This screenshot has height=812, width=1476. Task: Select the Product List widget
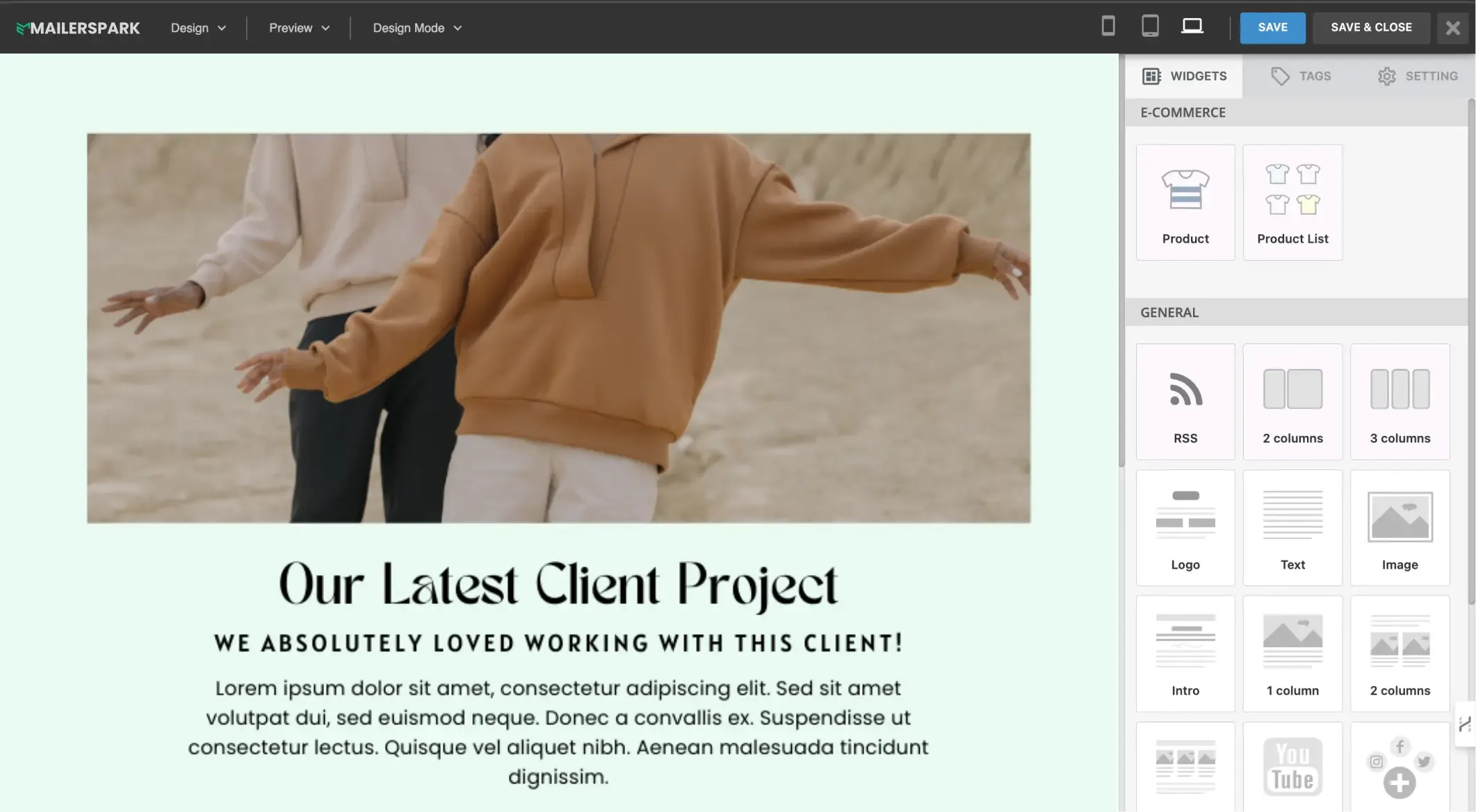point(1292,202)
